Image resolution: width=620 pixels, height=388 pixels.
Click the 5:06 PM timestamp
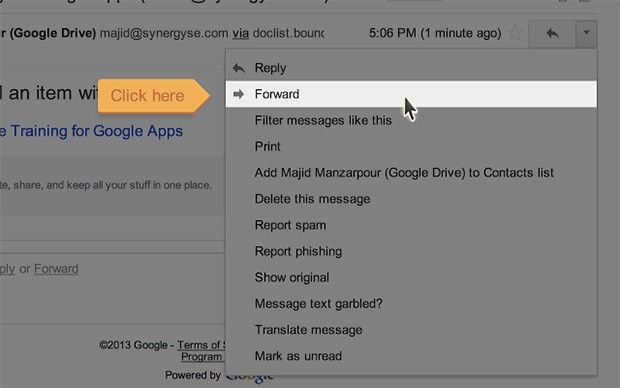tap(435, 33)
